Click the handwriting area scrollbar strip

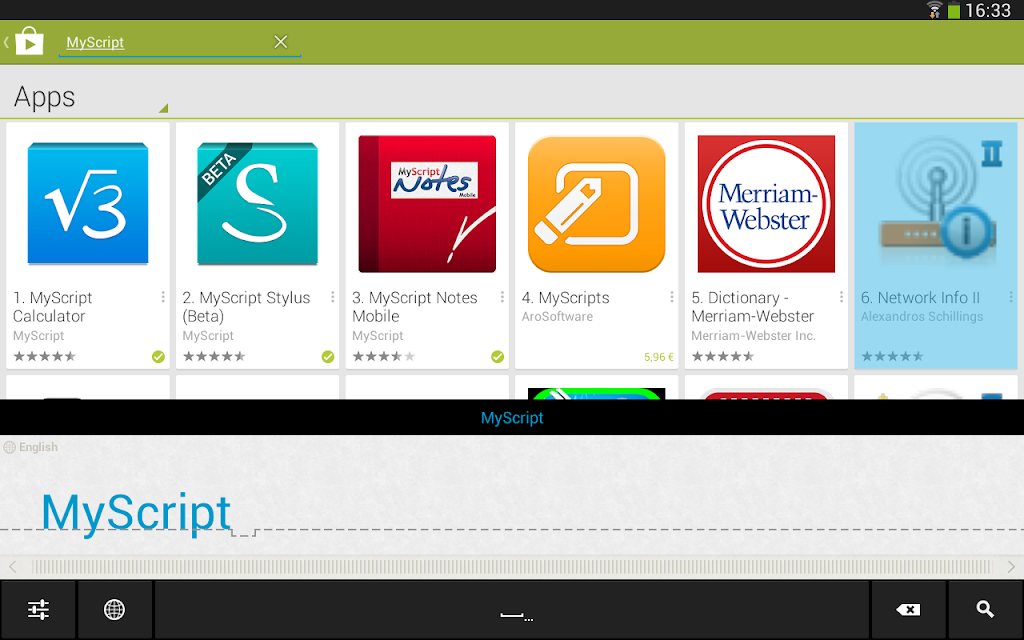(x=512, y=566)
